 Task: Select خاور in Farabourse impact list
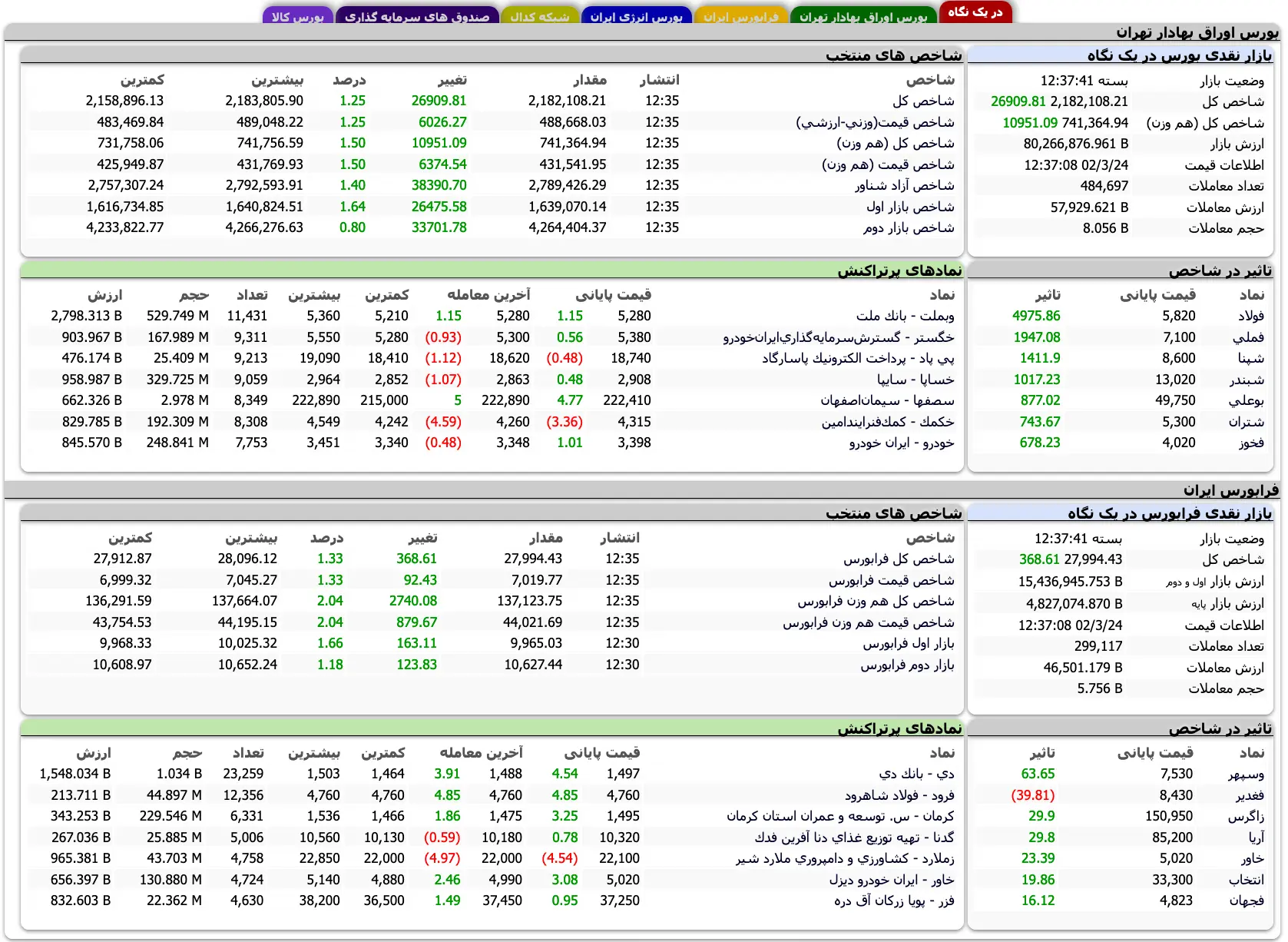(x=1252, y=858)
